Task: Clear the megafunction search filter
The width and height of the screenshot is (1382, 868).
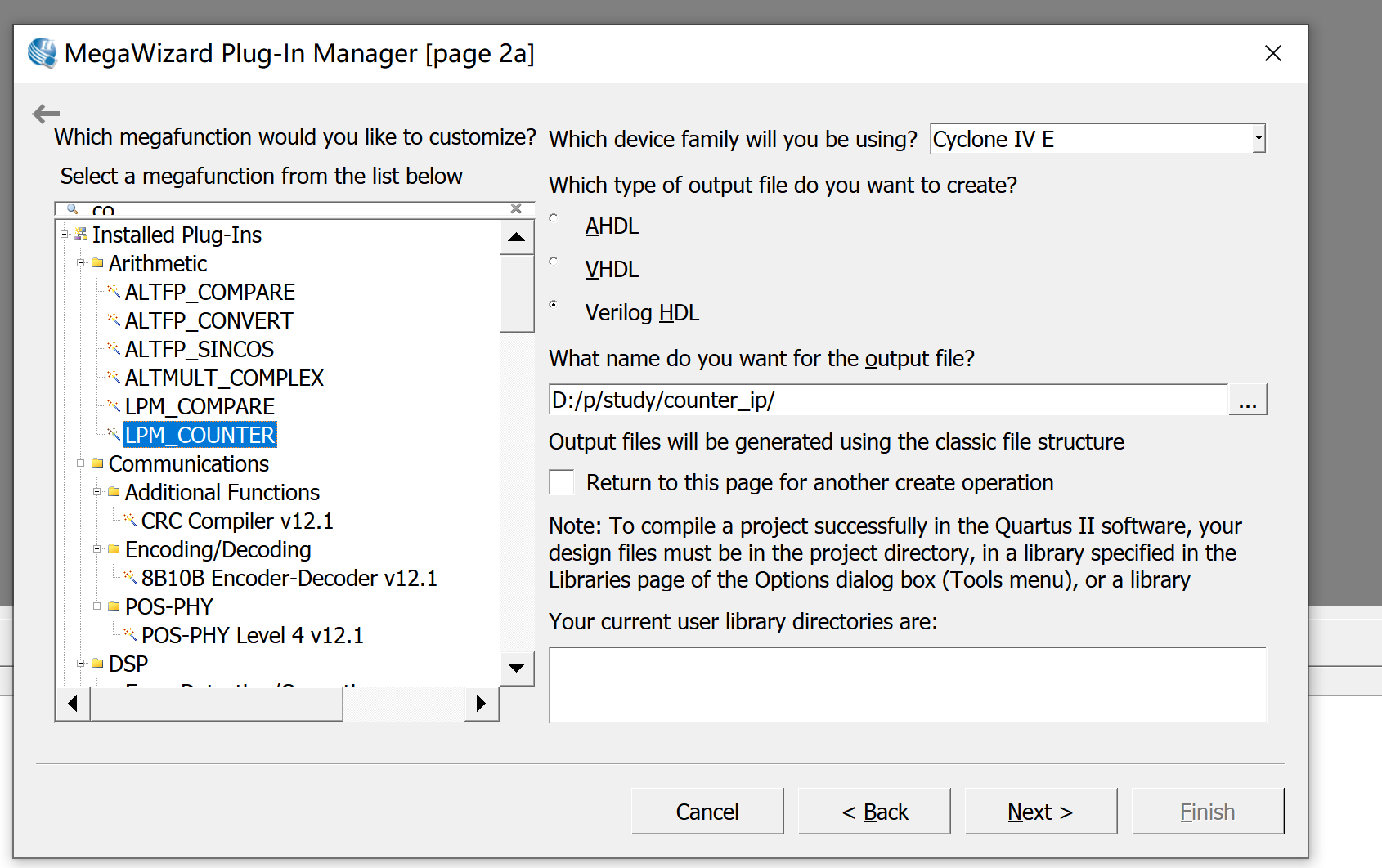Action: 516,208
